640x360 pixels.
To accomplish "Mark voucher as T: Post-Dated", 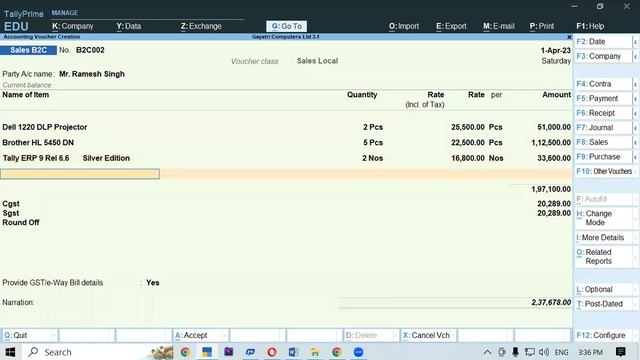I will coord(604,304).
